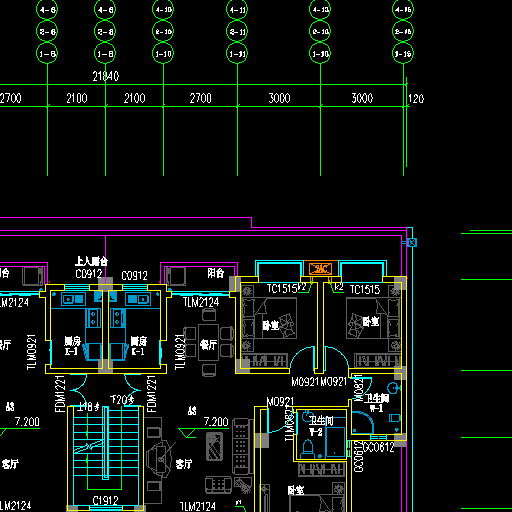Click the 餐厅 dining room label

click(209, 344)
